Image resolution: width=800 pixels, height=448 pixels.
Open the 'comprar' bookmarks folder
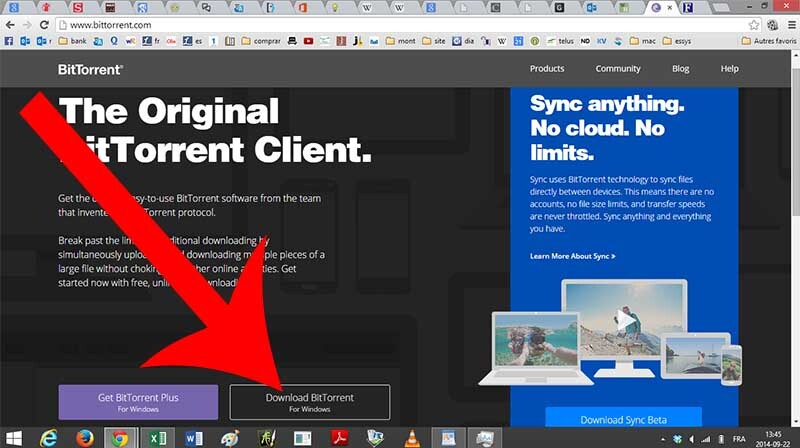point(261,41)
